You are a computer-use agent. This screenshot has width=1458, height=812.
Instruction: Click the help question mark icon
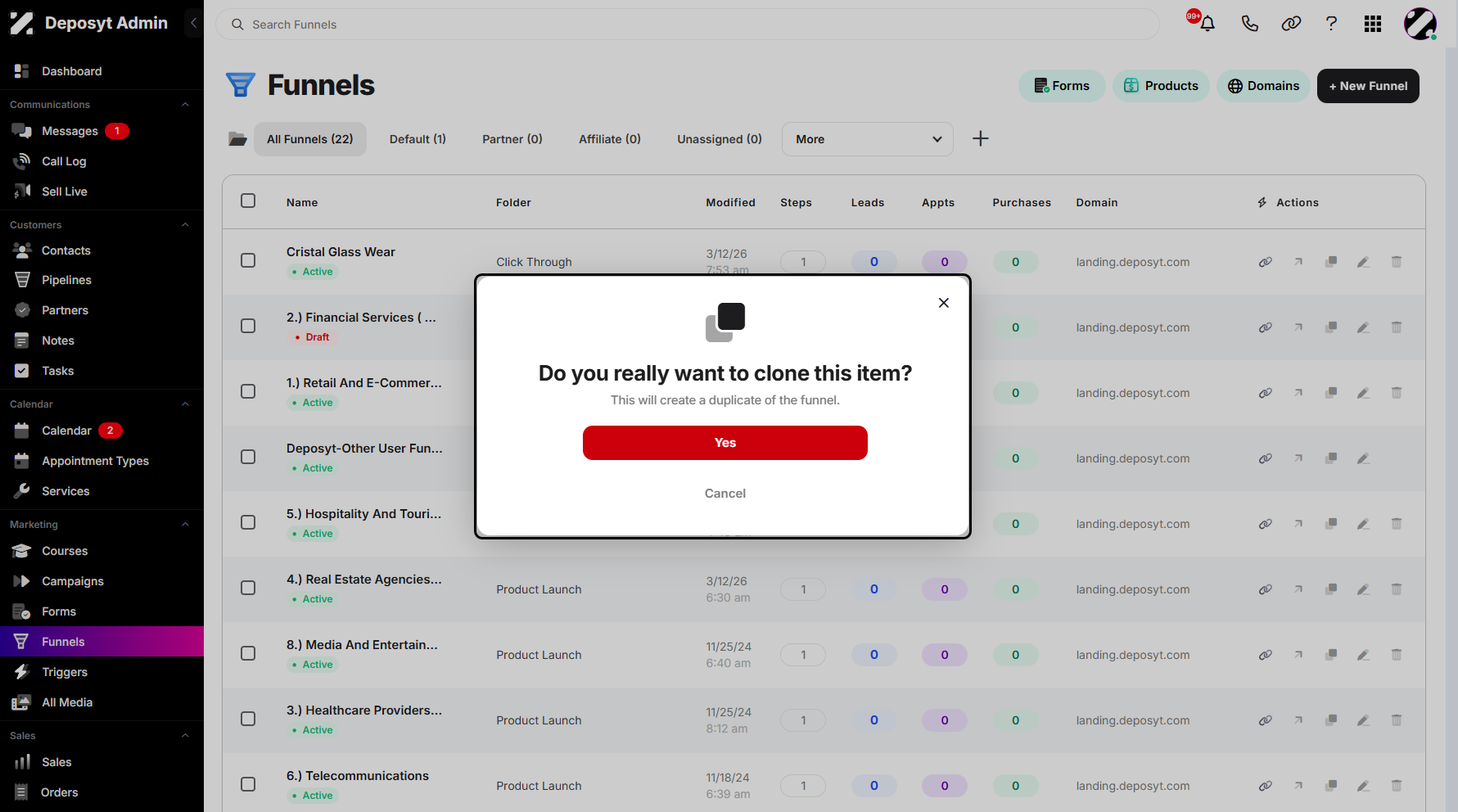coord(1331,24)
